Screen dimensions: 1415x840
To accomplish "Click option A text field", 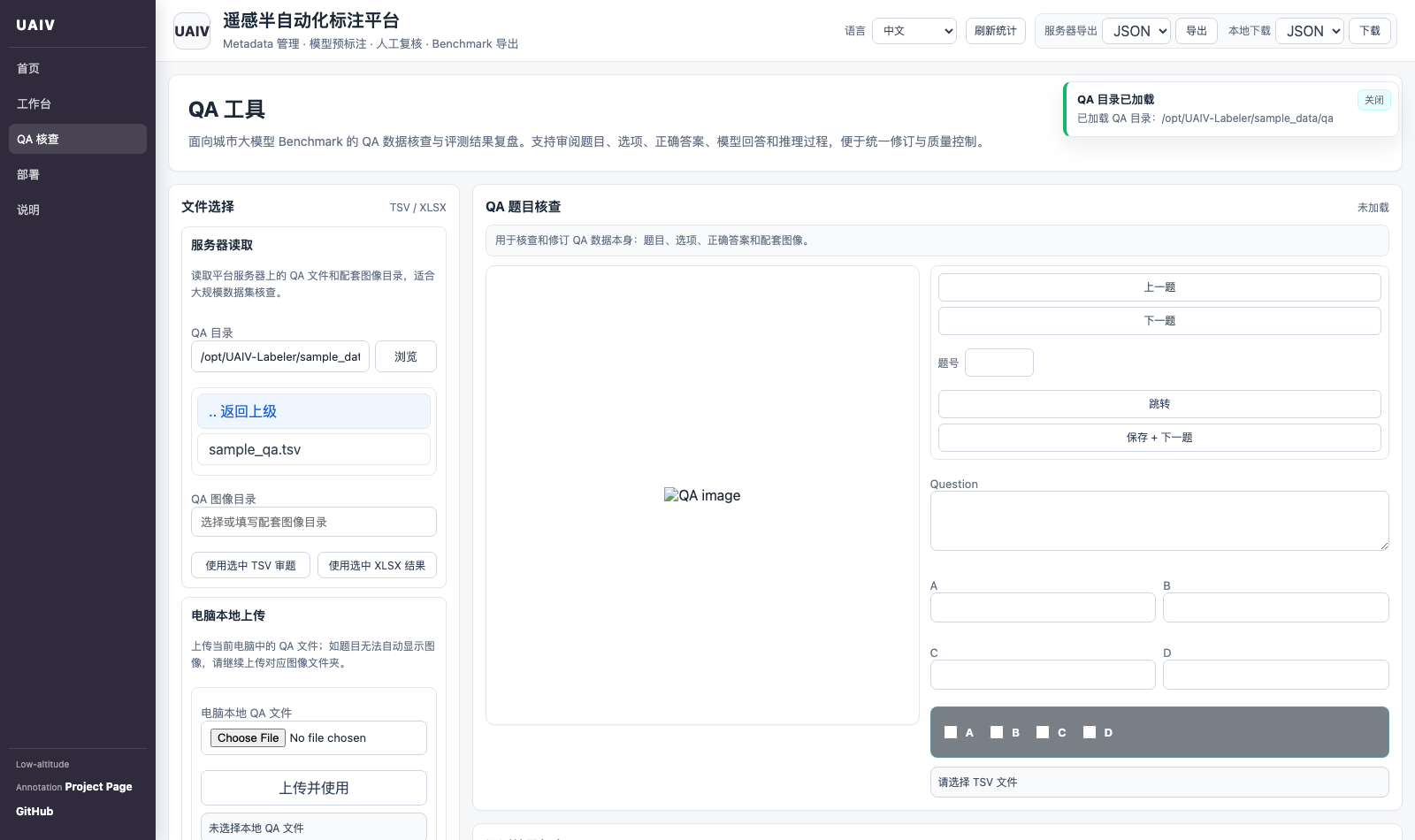I will (x=1043, y=607).
